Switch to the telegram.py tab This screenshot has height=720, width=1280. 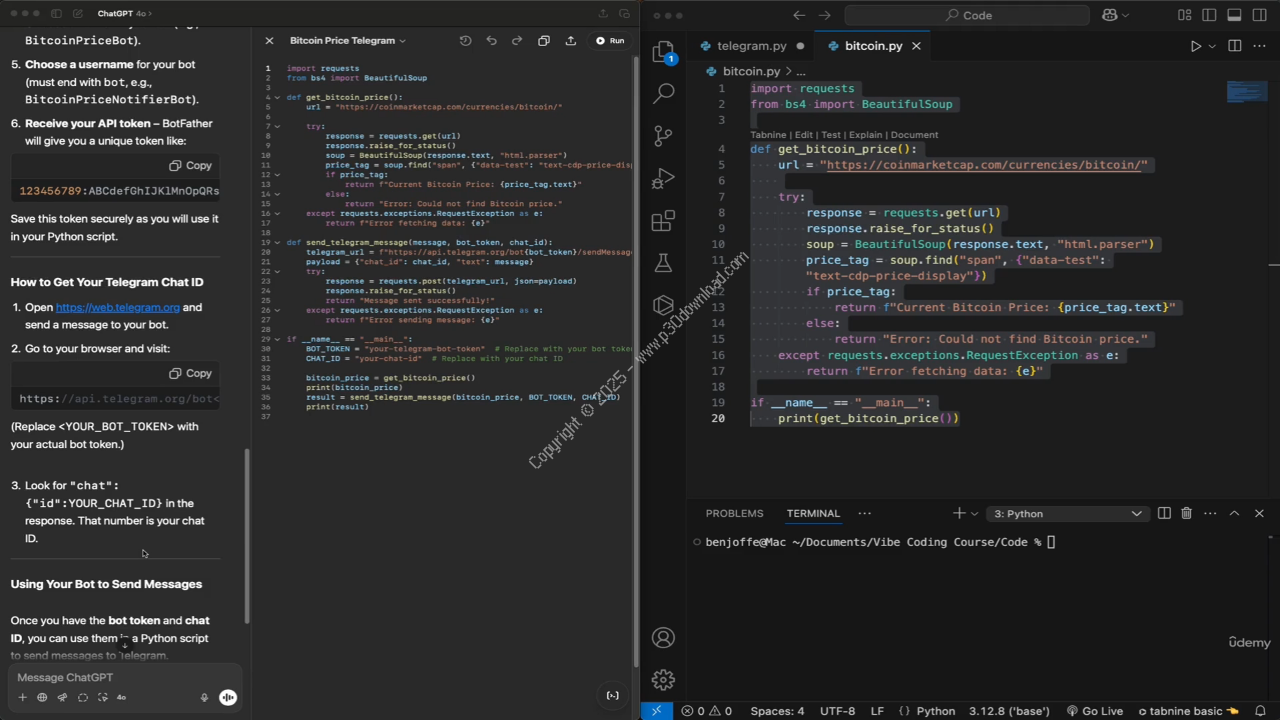tap(751, 46)
